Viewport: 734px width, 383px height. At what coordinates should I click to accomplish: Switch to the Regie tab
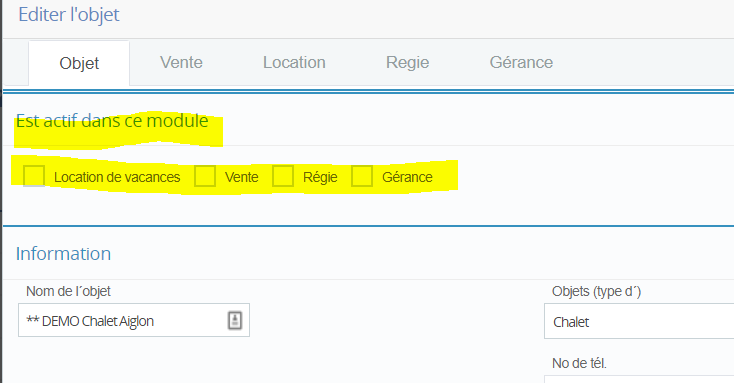pos(407,62)
